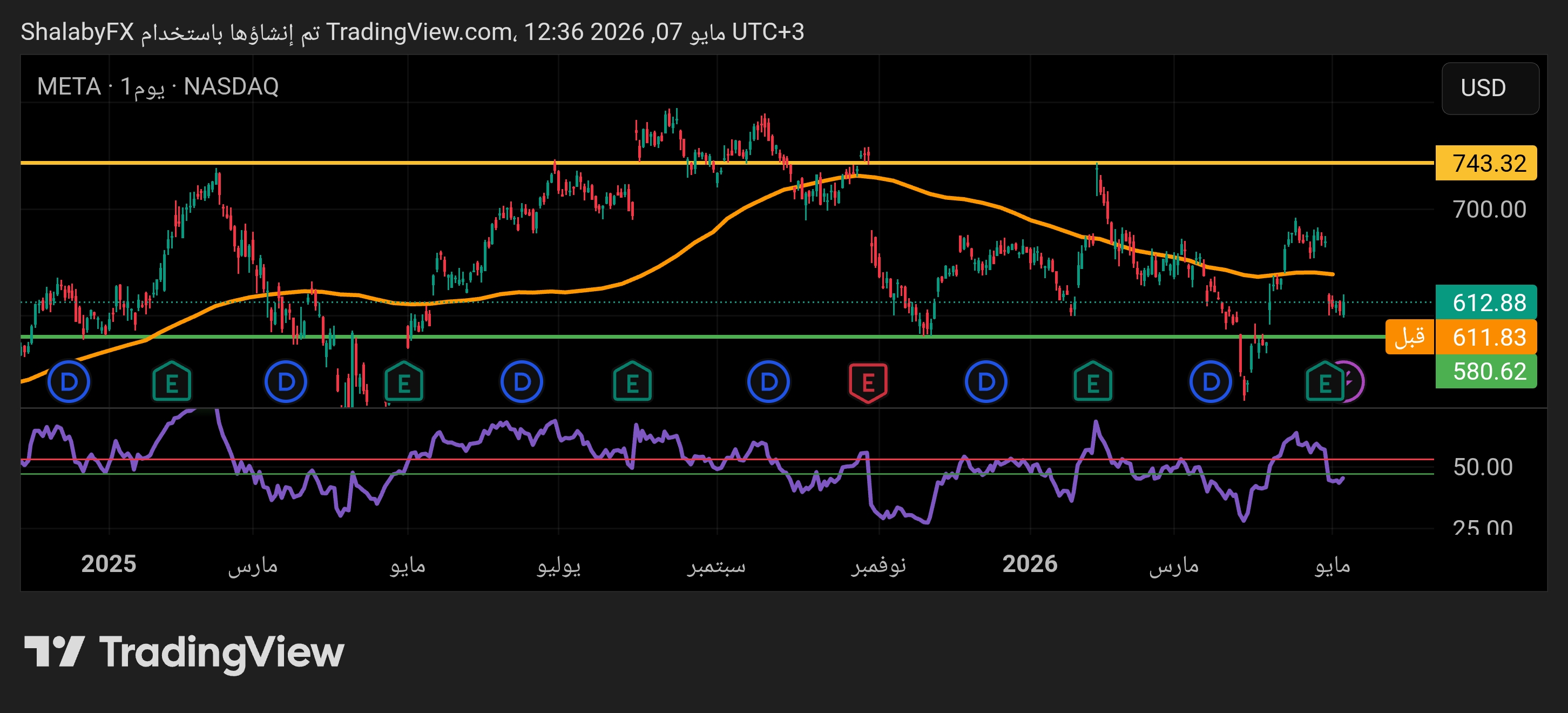This screenshot has width=1568, height=713.
Task: Select the green 580.62 price label
Action: [1486, 371]
